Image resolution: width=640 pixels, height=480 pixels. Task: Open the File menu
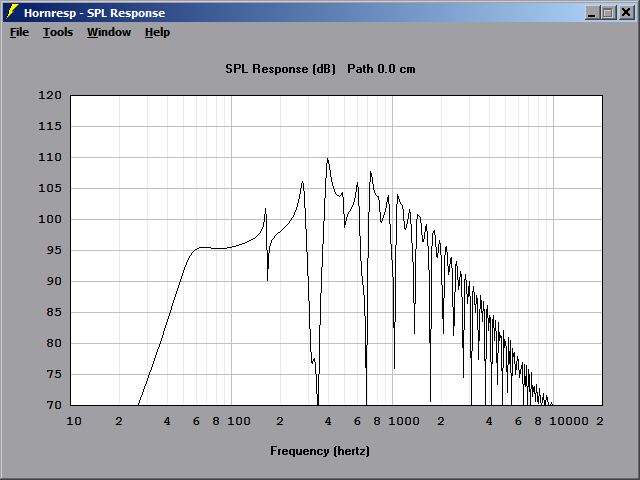(x=19, y=32)
